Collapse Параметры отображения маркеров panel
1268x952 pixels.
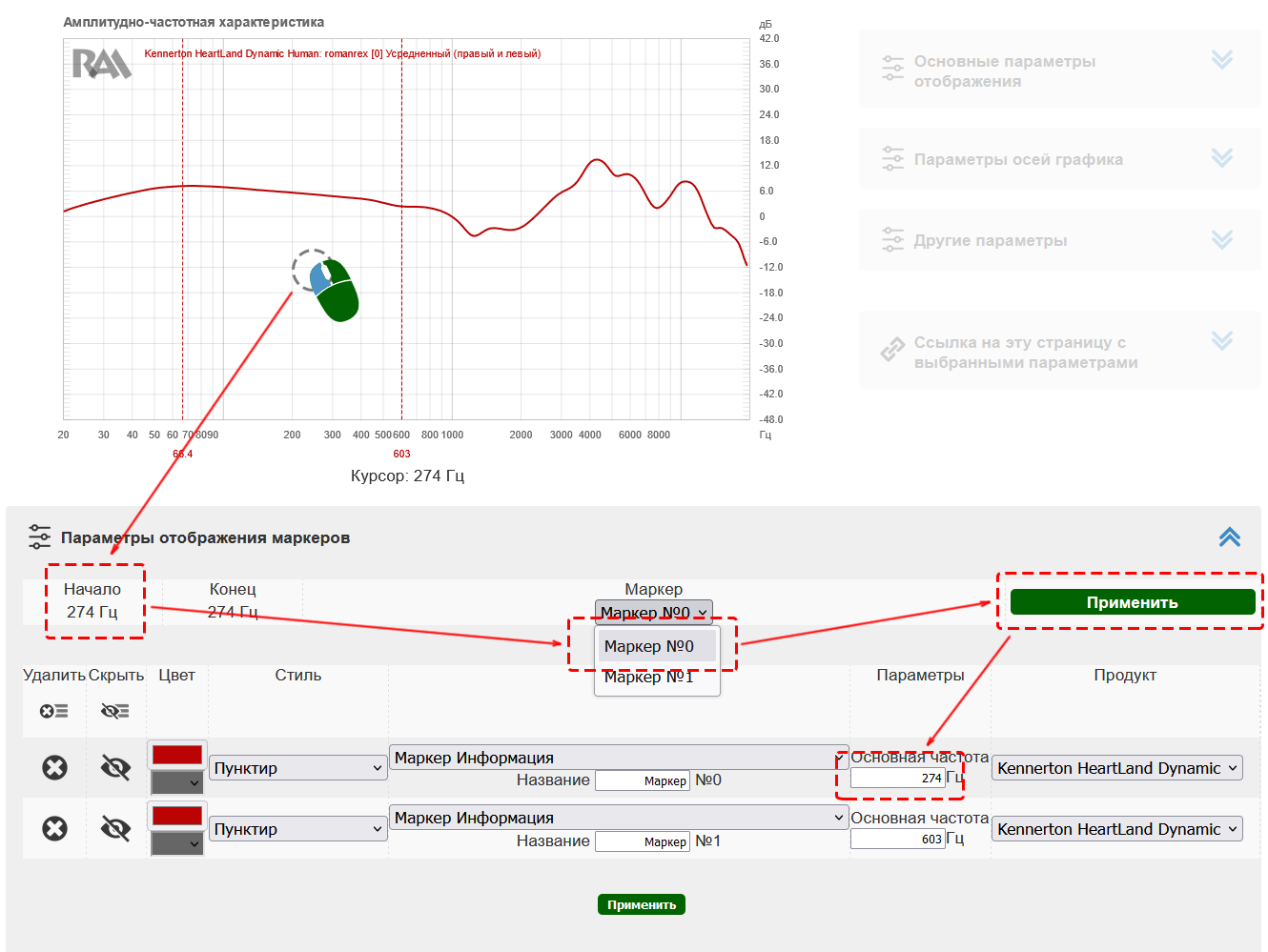[x=1230, y=537]
